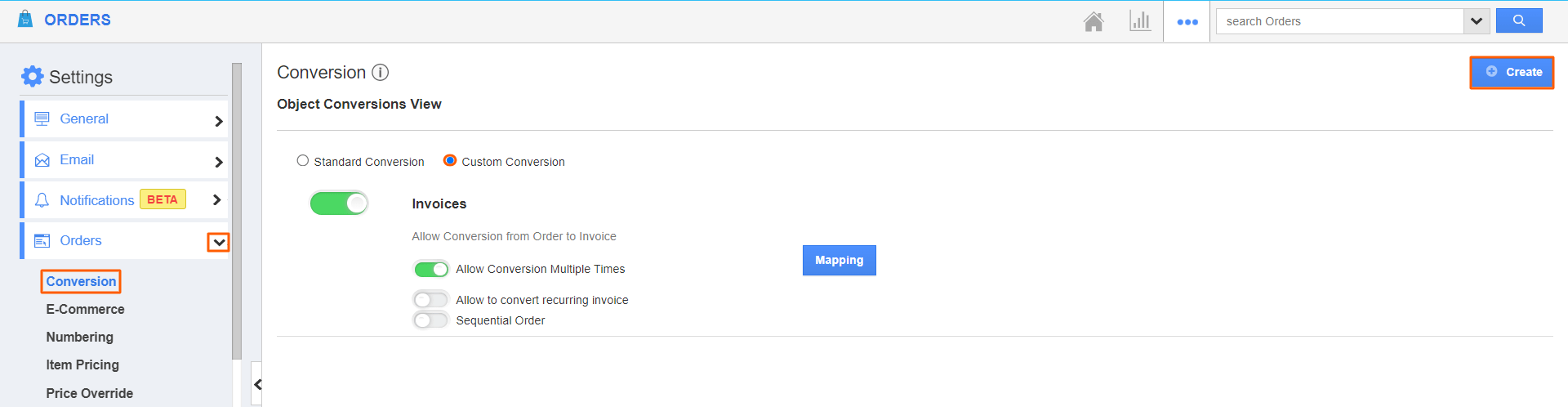Screen dimensions: 1568x407
Task: Click the Mapping button
Action: coord(839,260)
